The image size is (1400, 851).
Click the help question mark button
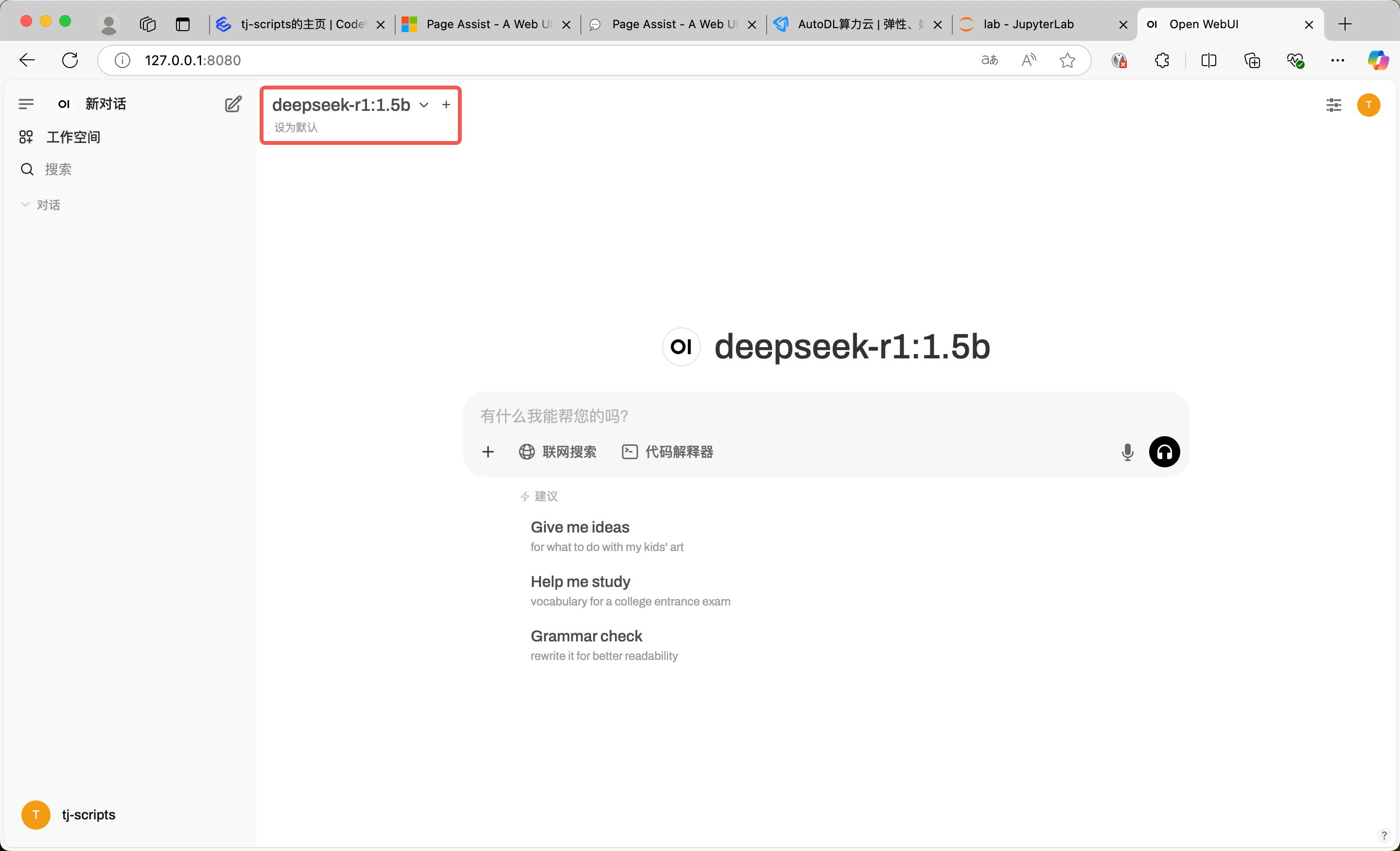pyautogui.click(x=1383, y=835)
